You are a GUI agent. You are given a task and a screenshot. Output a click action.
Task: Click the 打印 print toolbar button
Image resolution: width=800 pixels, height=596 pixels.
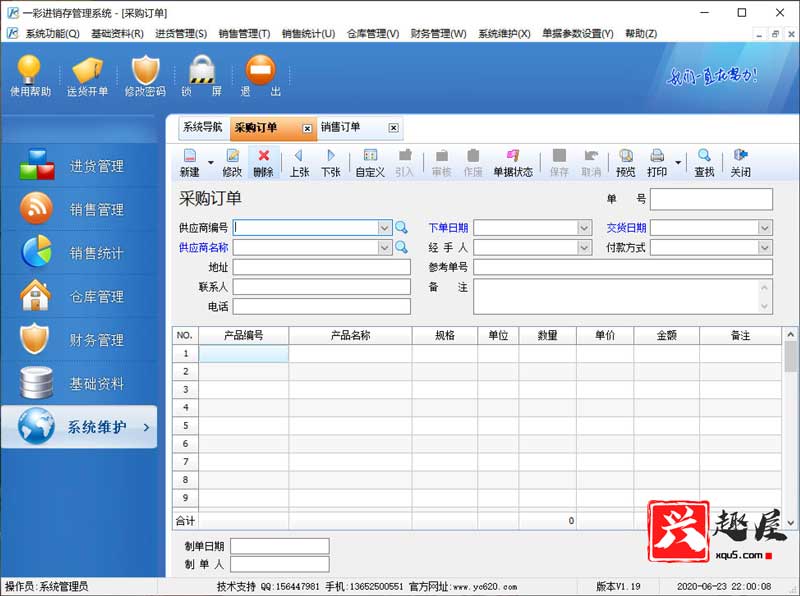(x=657, y=163)
